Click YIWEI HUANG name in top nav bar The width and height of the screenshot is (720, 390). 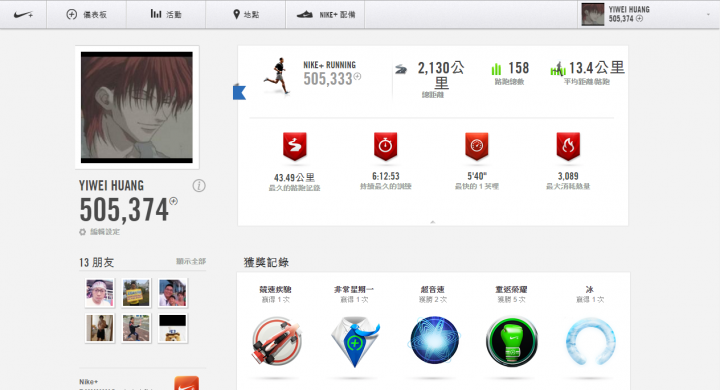[629, 9]
